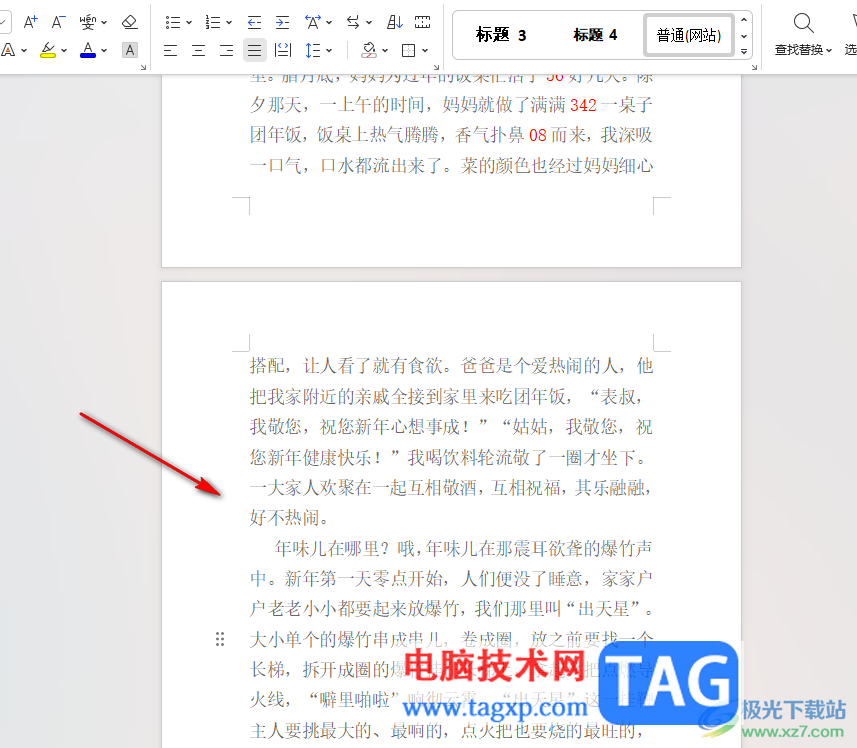This screenshot has height=748, width=857.
Task: Click the magnifier Find icon
Action: 803,23
